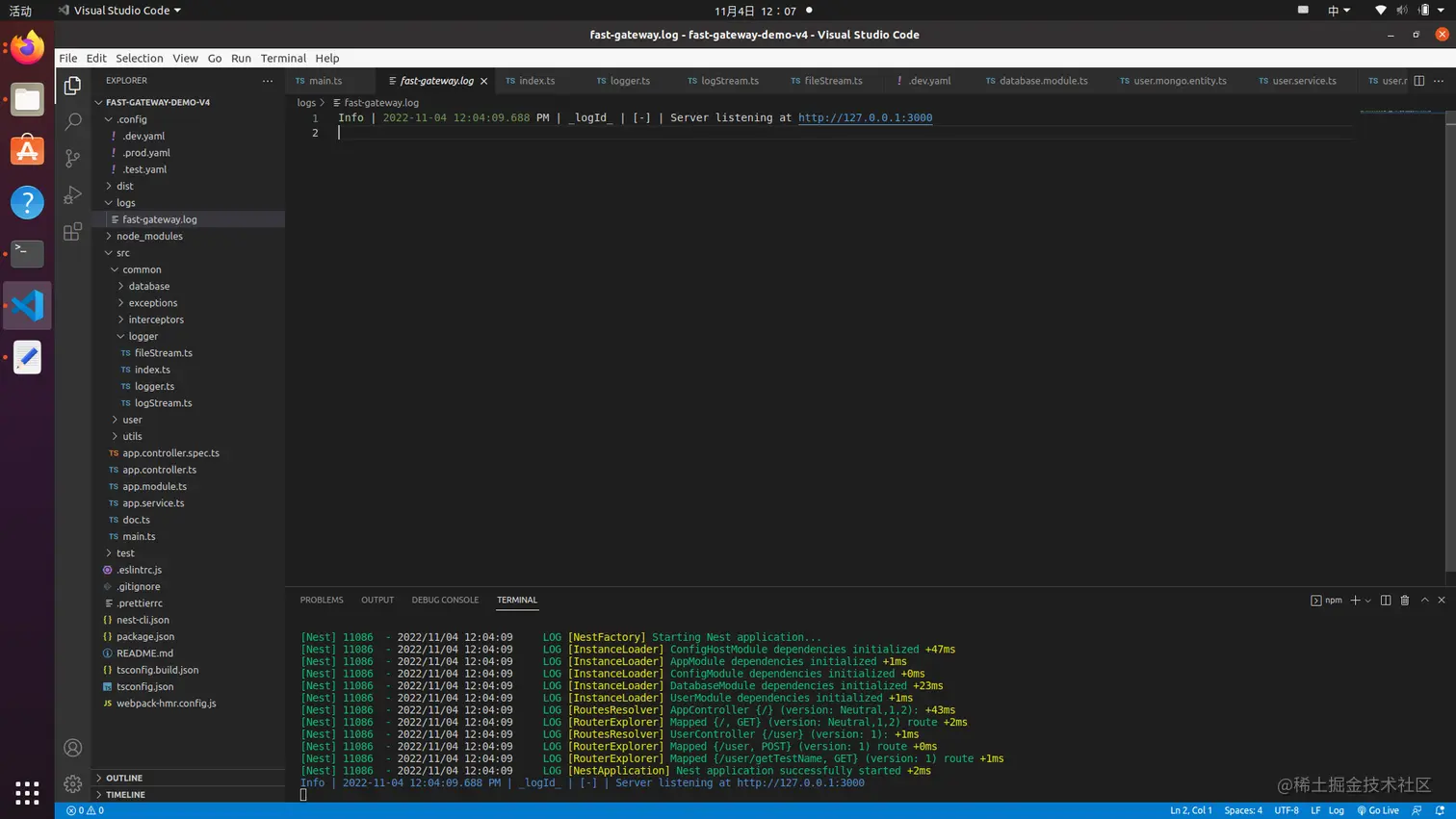Image resolution: width=1456 pixels, height=819 pixels.
Task: Open the Extensions view
Action: tap(72, 232)
